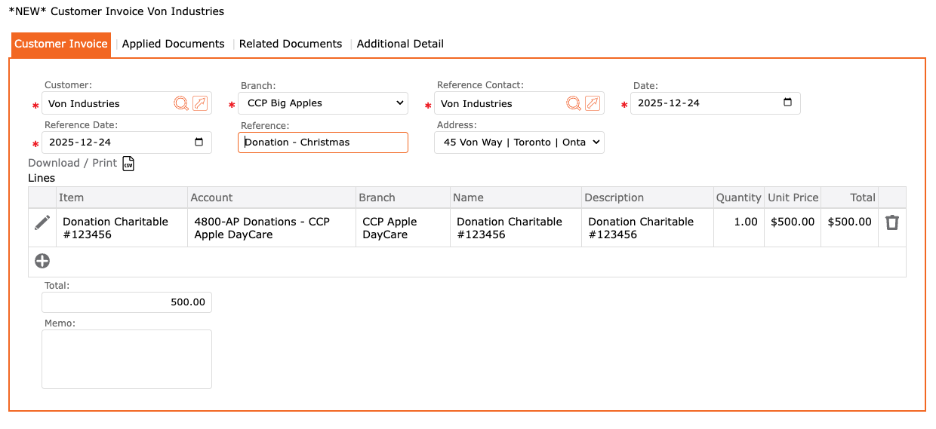The image size is (936, 429).
Task: Click the Download / Print link
Action: click(x=72, y=163)
